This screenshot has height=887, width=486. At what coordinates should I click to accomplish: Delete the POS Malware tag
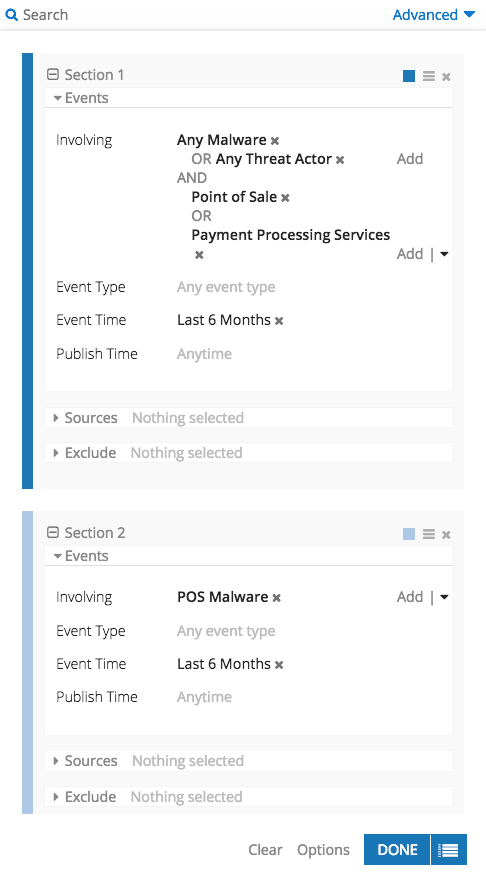277,598
